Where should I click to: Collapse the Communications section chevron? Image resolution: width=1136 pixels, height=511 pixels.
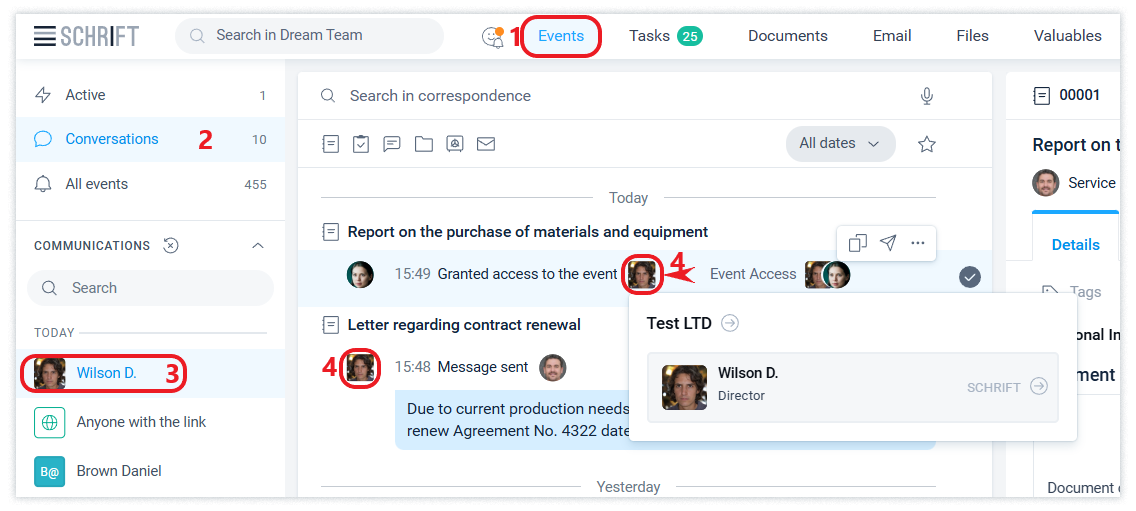pos(258,246)
